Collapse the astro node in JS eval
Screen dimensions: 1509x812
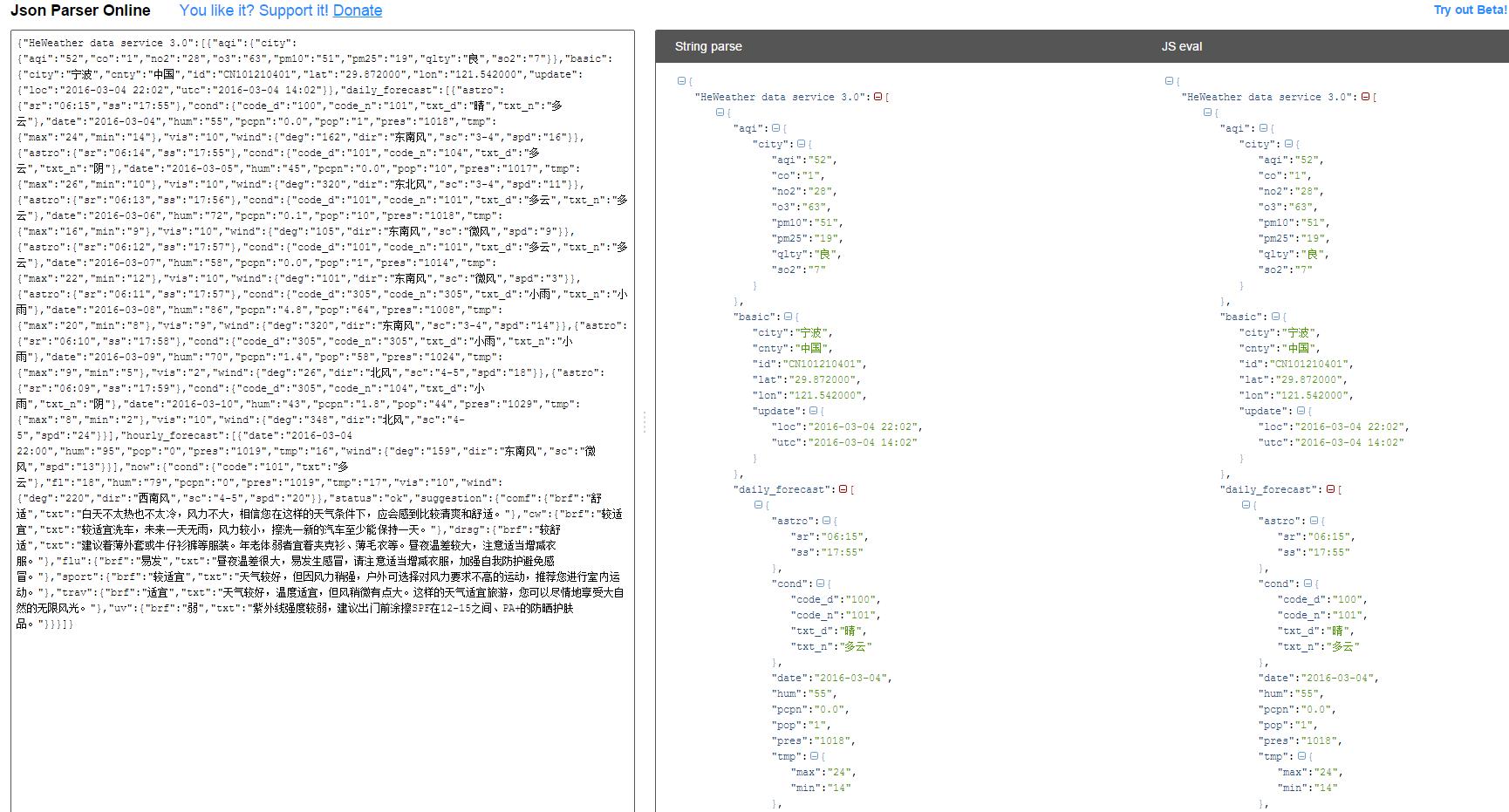pos(1313,521)
